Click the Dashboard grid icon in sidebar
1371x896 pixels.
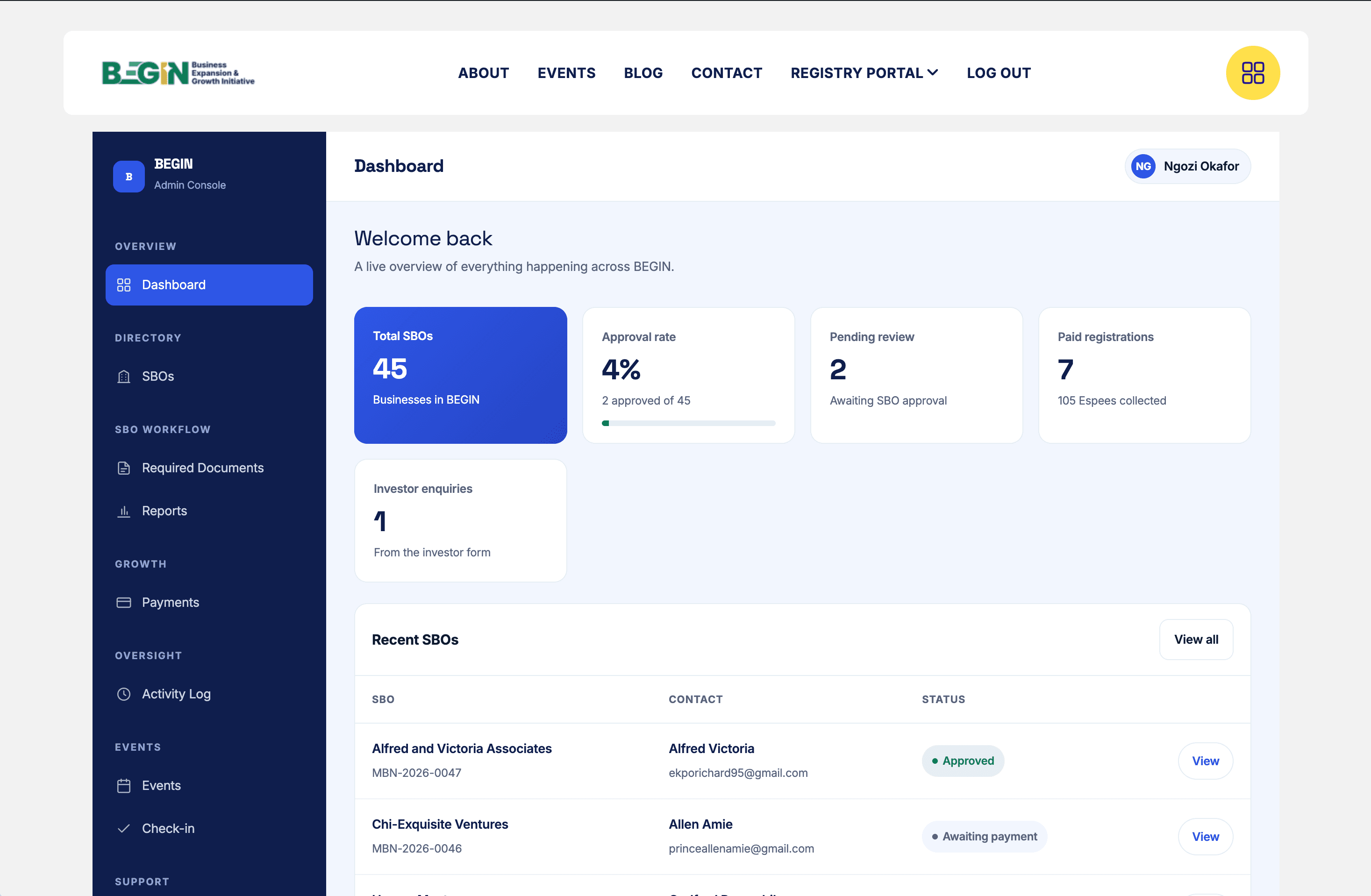pyautogui.click(x=124, y=285)
